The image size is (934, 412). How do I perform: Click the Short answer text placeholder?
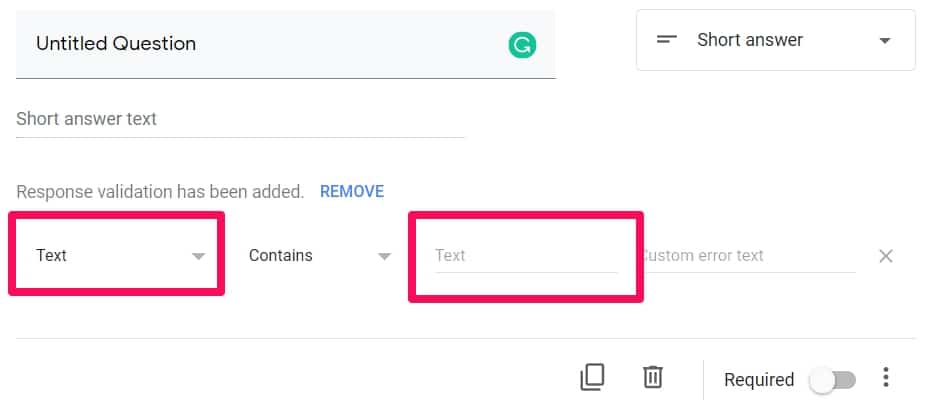pyautogui.click(x=86, y=118)
